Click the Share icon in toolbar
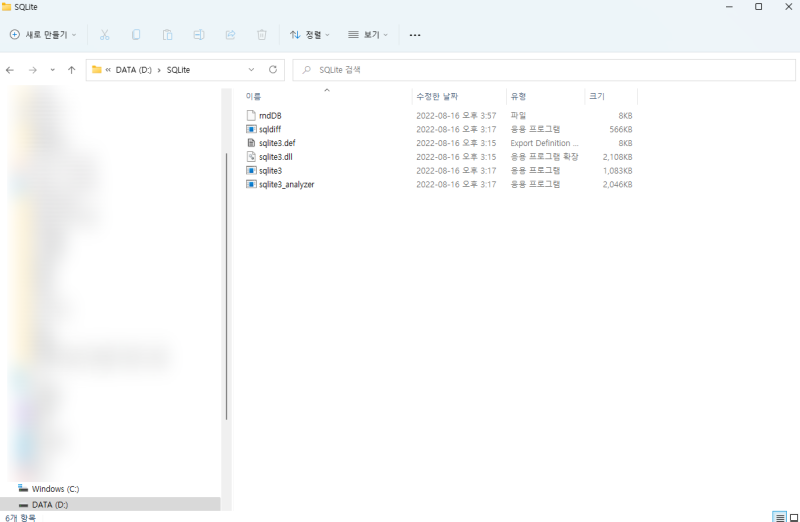800x522 pixels. click(x=230, y=35)
